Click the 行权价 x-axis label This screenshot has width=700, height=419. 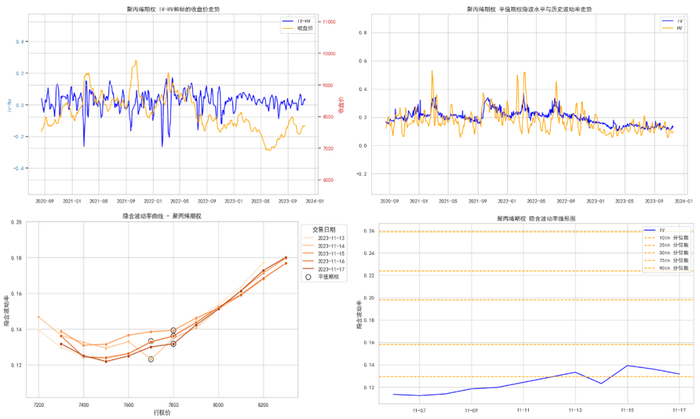(x=162, y=413)
